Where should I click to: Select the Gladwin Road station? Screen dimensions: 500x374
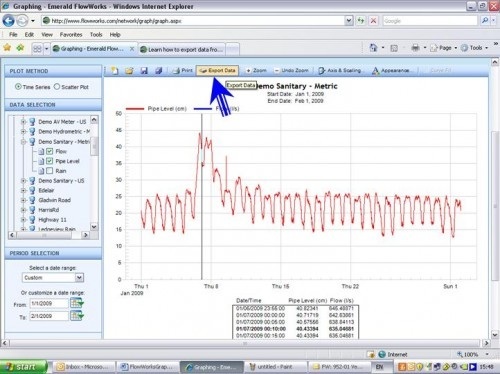[54, 200]
